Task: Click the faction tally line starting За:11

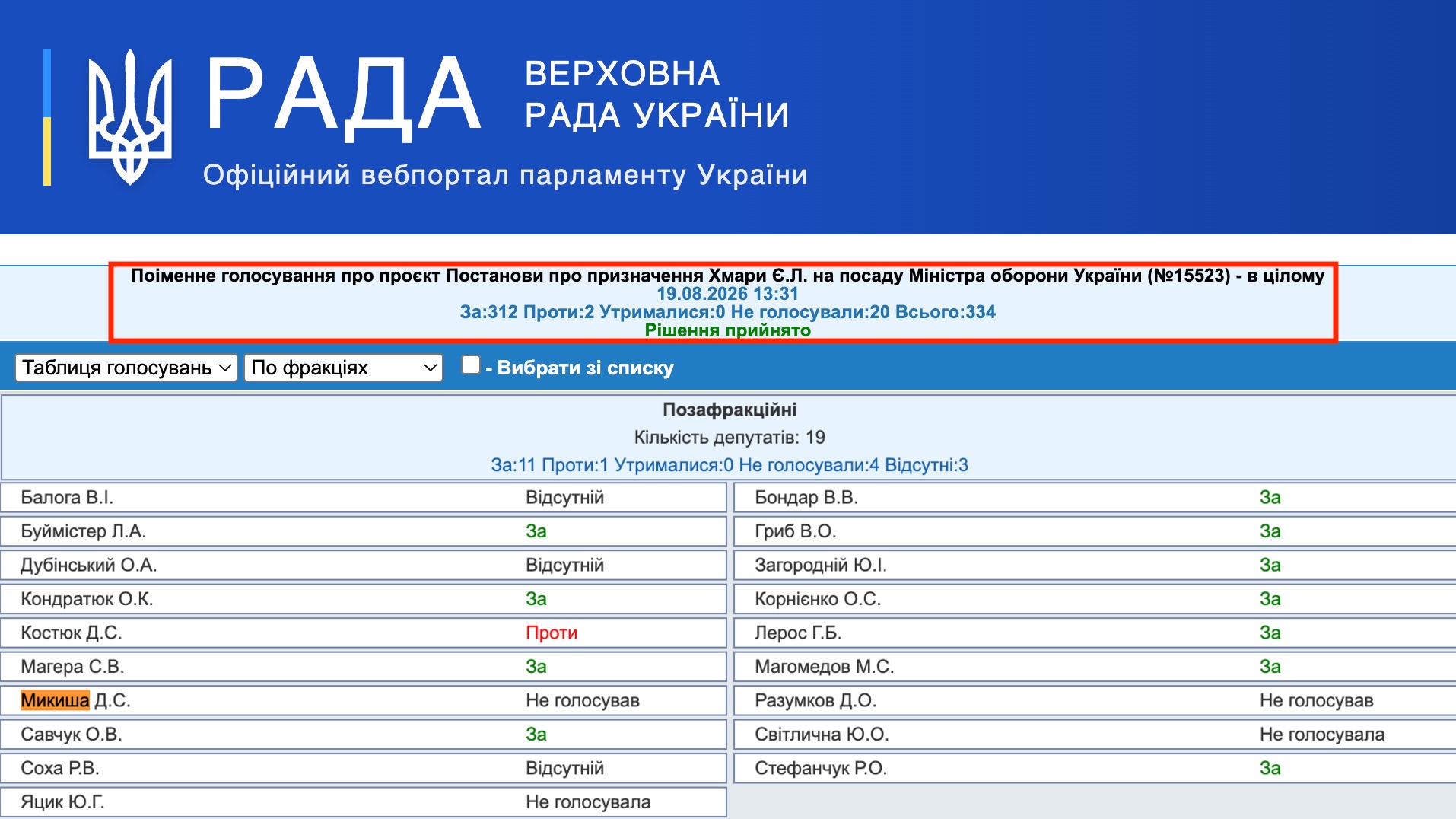Action: (730, 465)
